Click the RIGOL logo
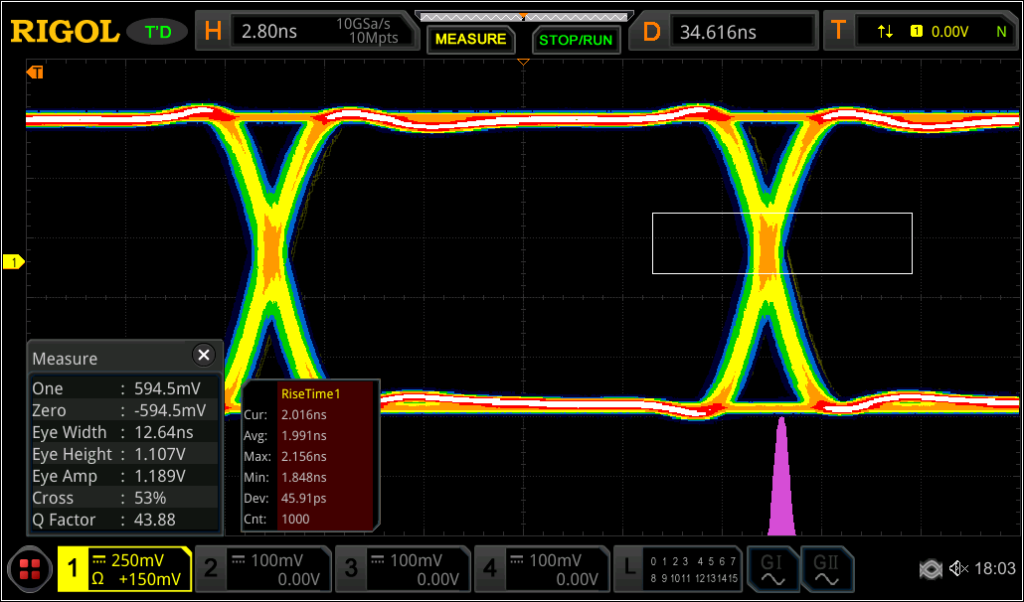 tap(63, 30)
